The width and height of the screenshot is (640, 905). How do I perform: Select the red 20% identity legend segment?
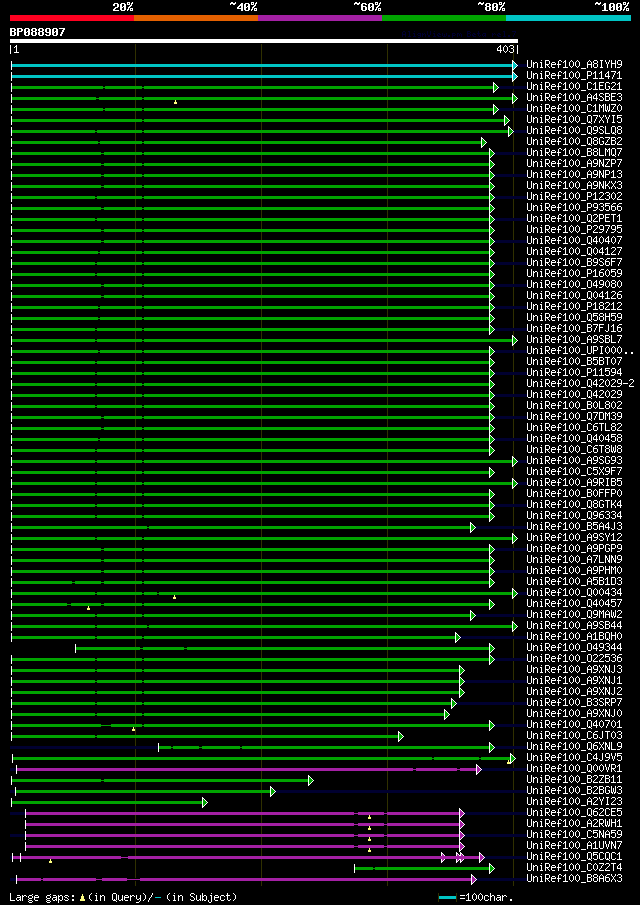pos(72,18)
